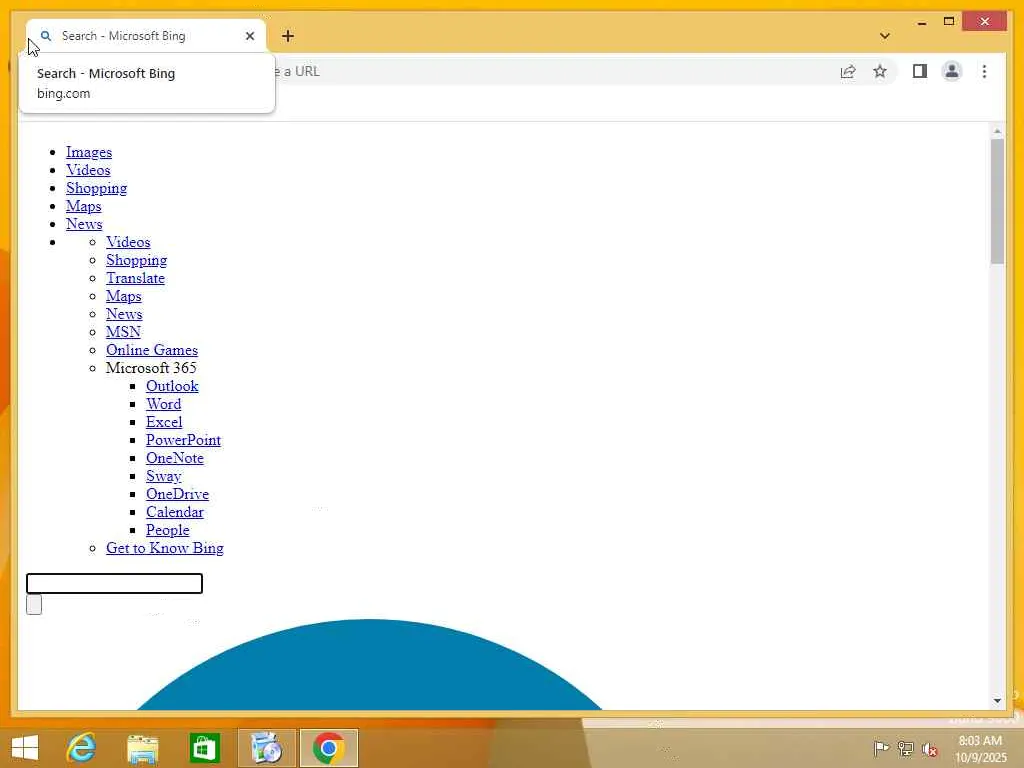Image resolution: width=1024 pixels, height=768 pixels.
Task: Click the small button below the search box
Action: 34,605
